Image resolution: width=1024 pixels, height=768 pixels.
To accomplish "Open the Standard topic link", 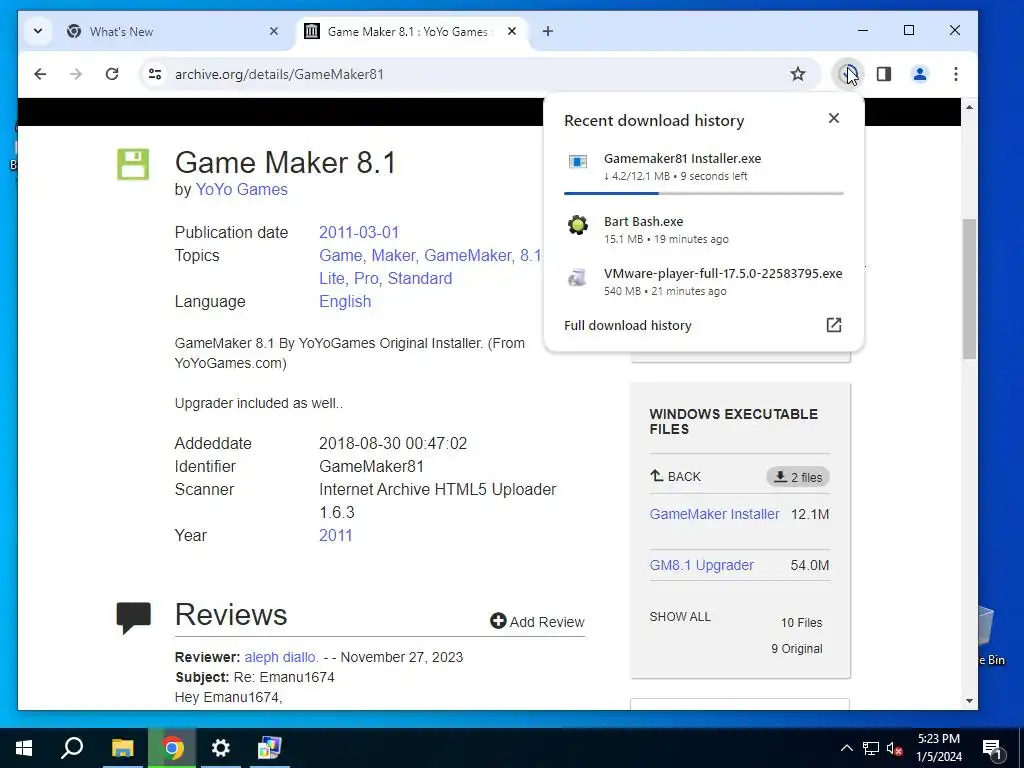I will pos(419,278).
